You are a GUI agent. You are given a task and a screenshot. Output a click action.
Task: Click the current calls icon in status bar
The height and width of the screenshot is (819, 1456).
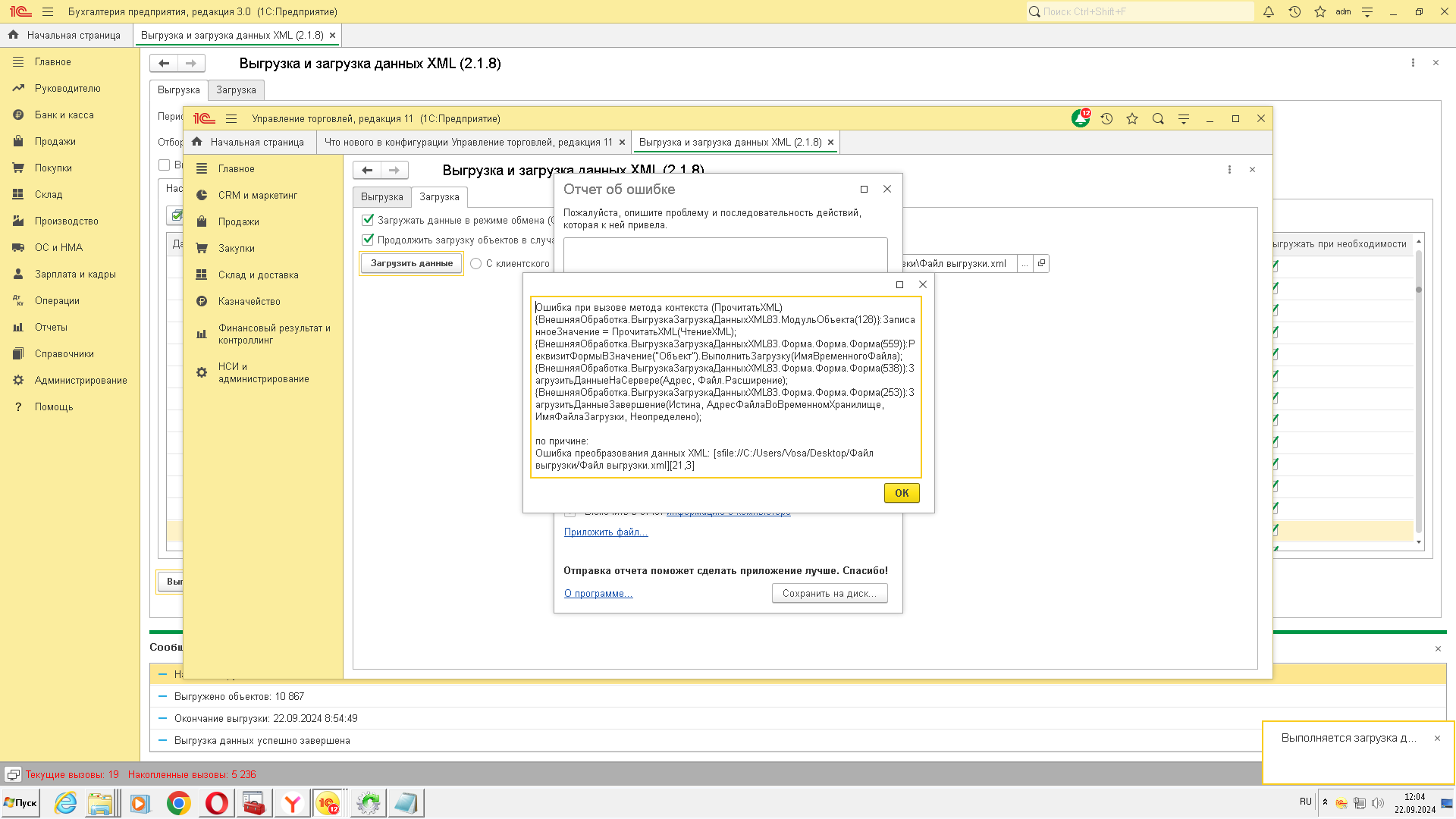(13, 774)
